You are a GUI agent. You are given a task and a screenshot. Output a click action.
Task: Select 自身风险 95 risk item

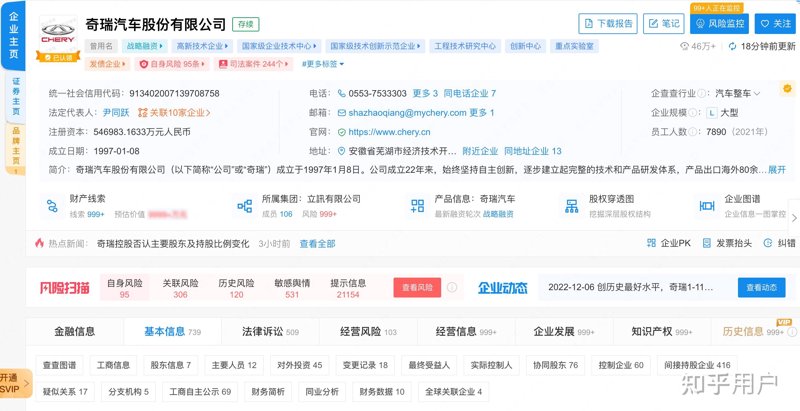tap(124, 288)
